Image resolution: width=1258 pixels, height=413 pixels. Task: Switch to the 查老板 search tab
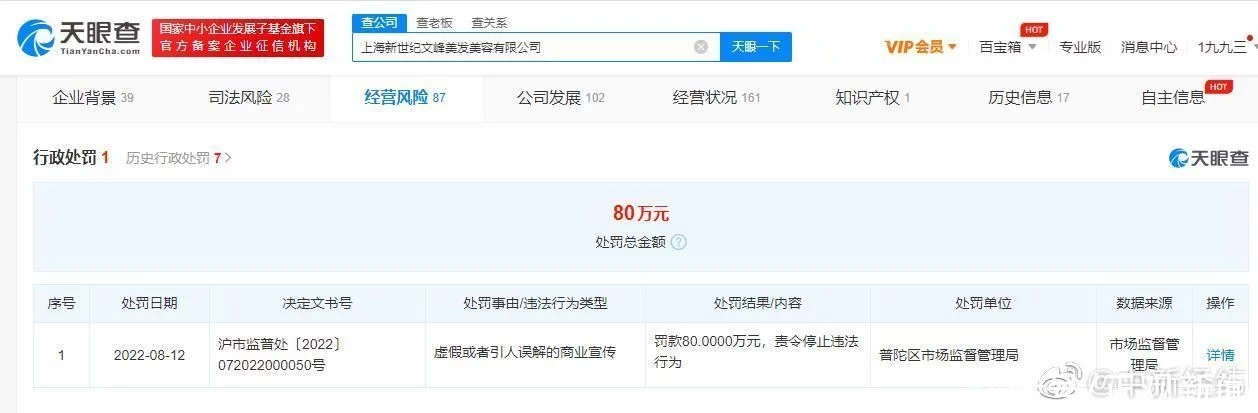pyautogui.click(x=434, y=22)
